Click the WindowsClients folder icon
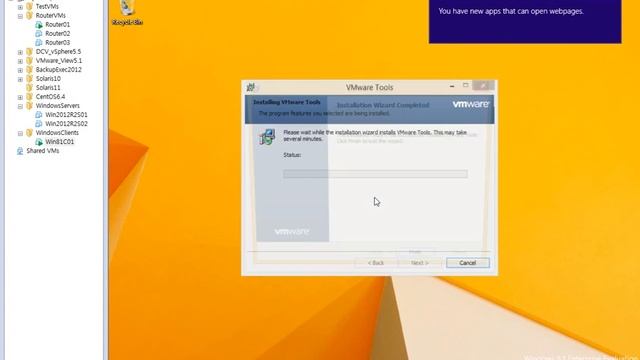 coord(29,133)
